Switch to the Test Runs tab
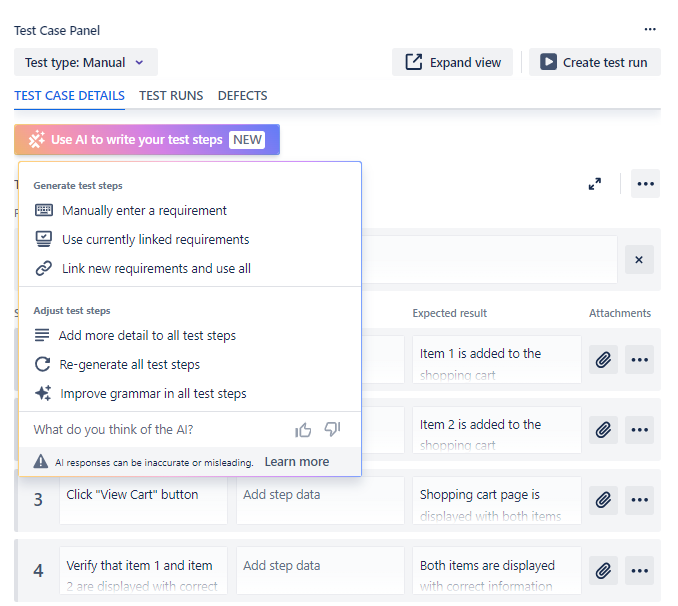Viewport: 678px width, 606px height. point(171,96)
